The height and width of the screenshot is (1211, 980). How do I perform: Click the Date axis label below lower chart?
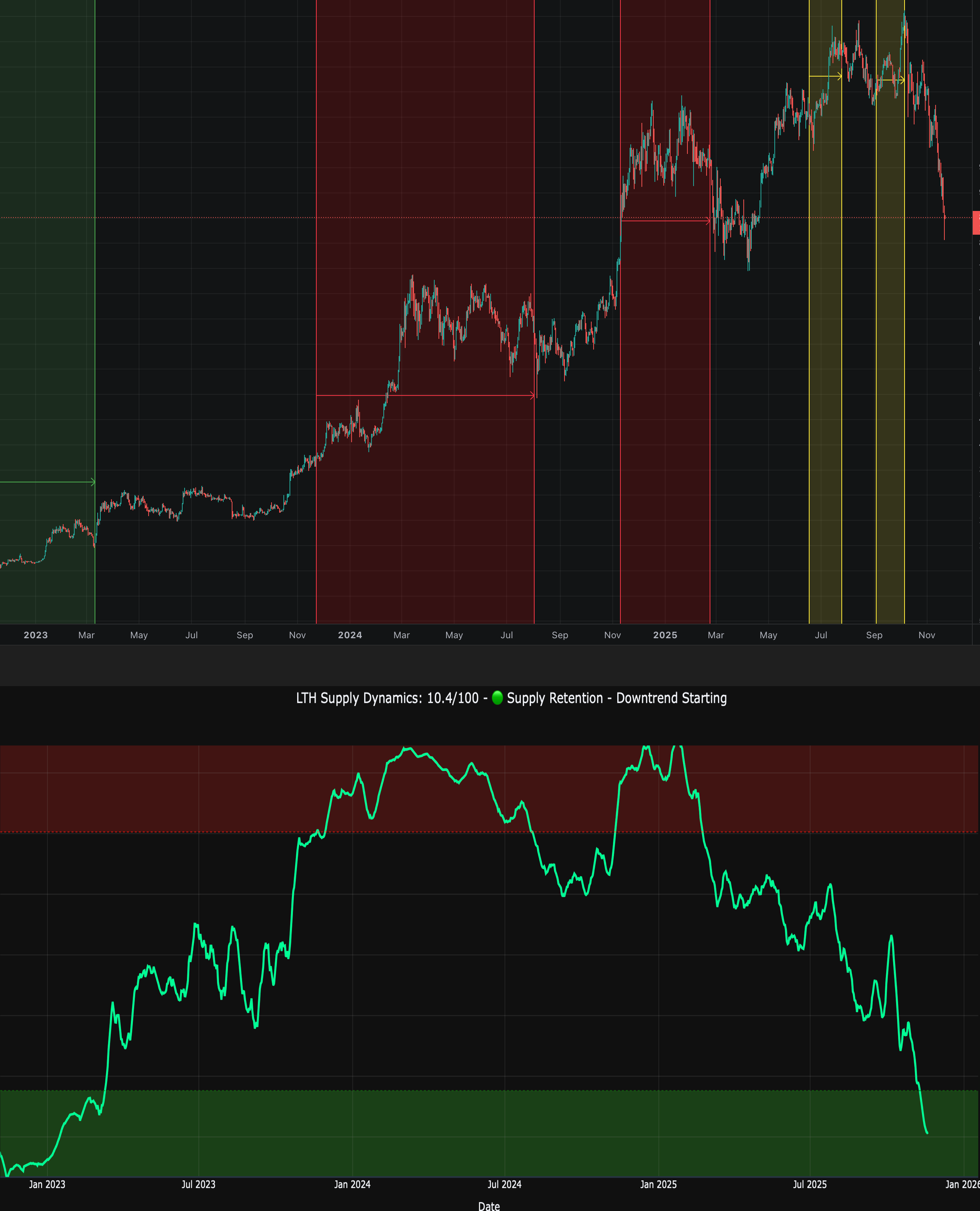click(489, 1206)
